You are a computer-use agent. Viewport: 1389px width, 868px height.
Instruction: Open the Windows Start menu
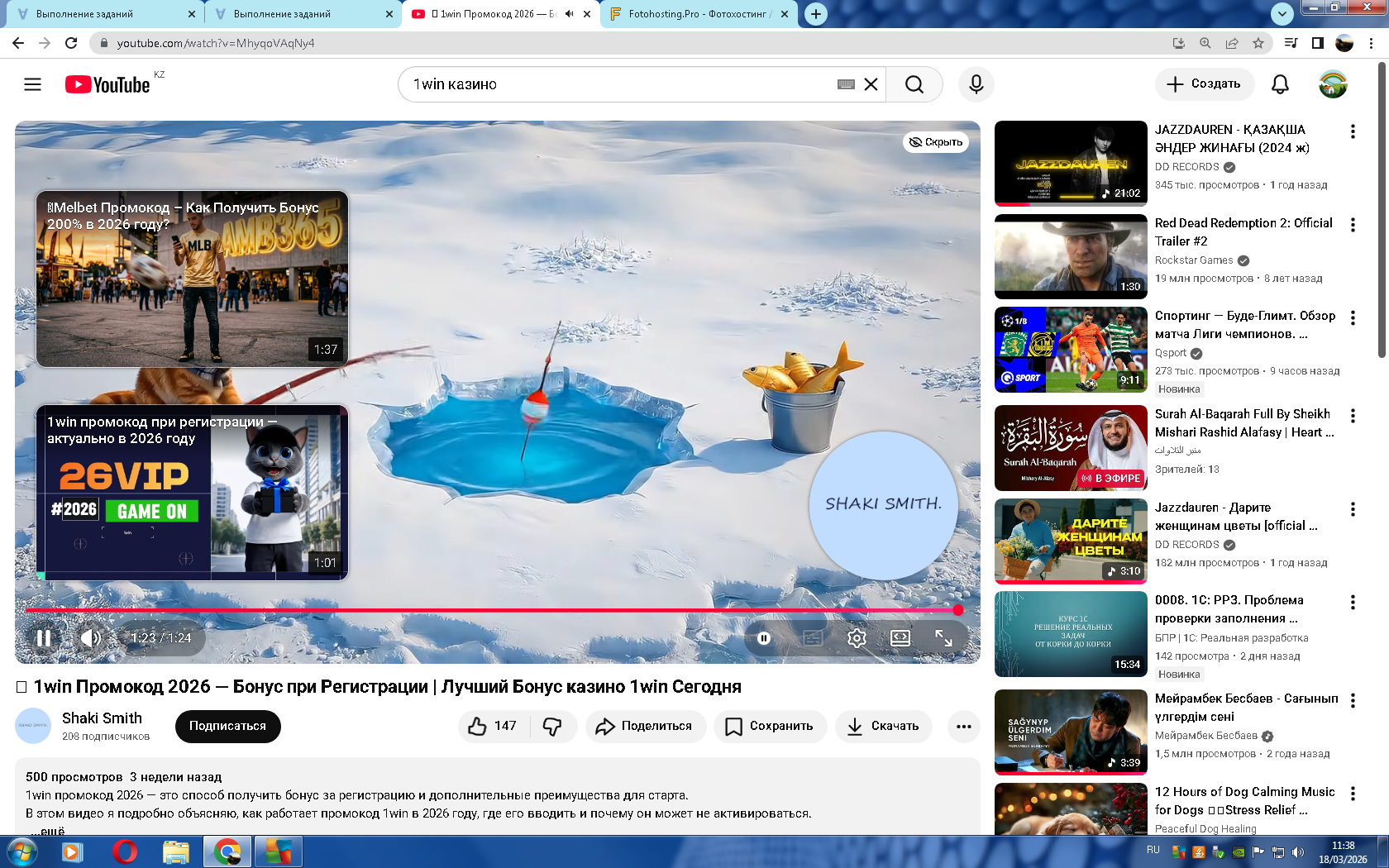click(x=21, y=851)
